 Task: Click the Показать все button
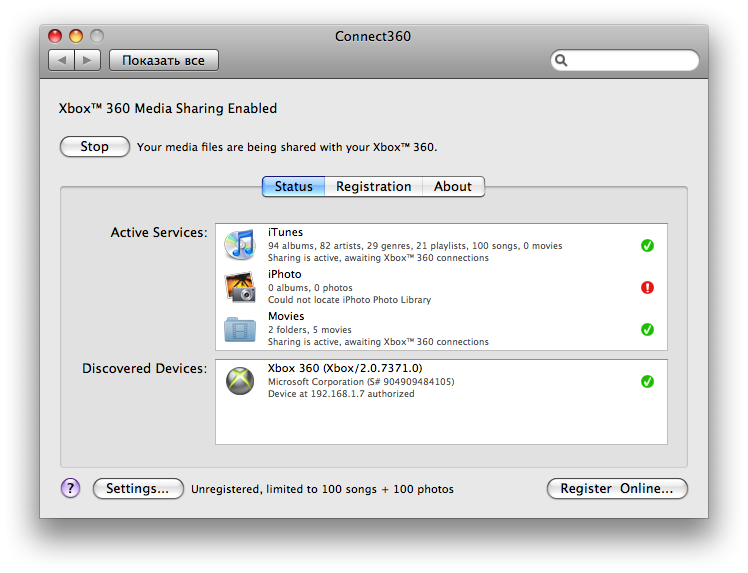(164, 60)
